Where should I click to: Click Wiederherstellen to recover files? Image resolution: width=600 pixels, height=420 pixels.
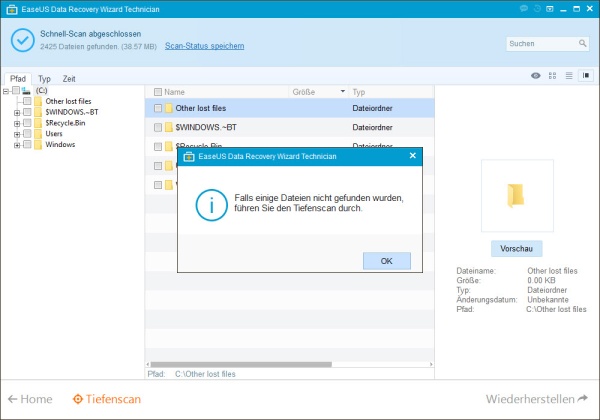537,399
